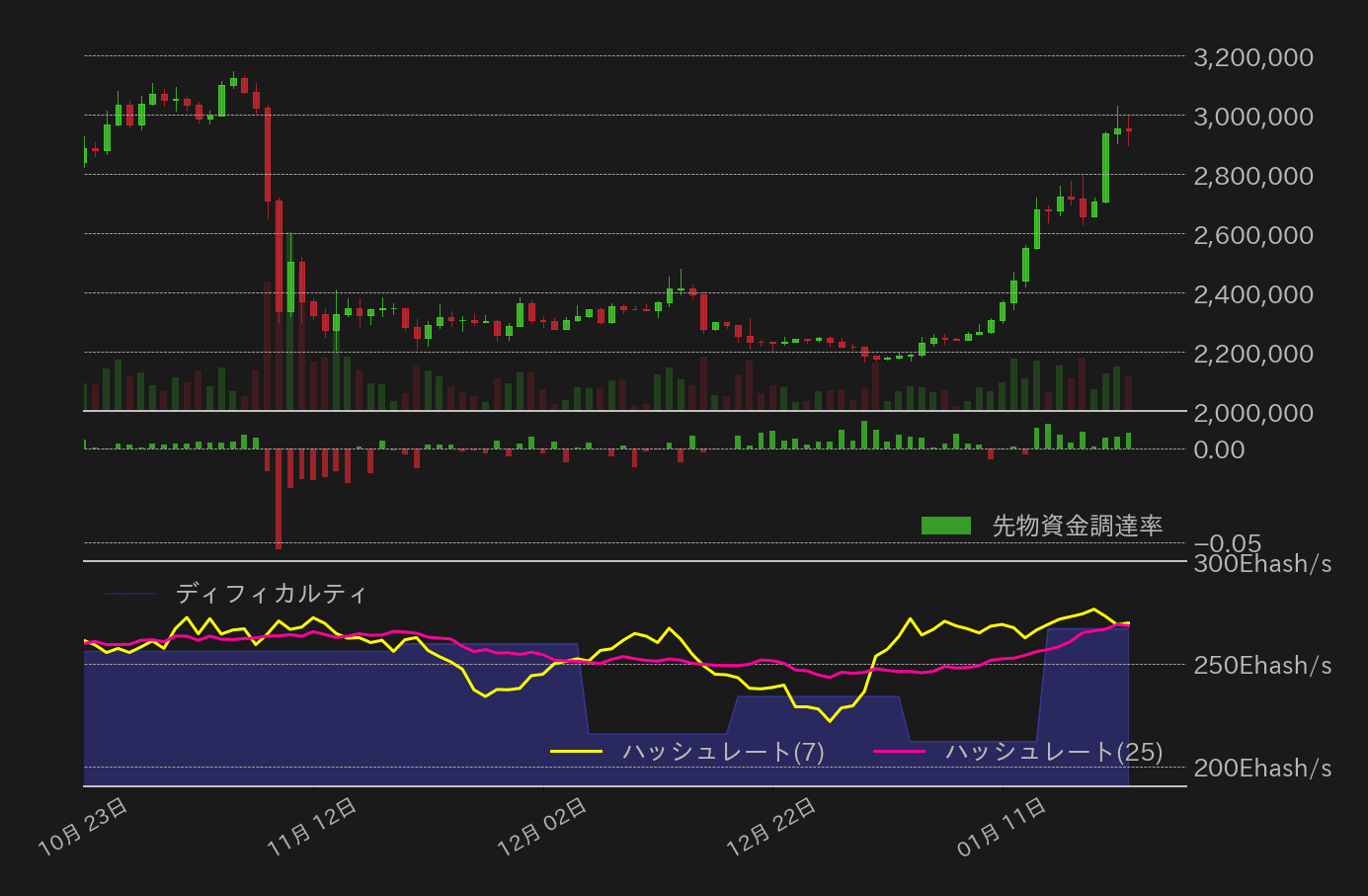Click the 2,000,000 price axis label
The image size is (1368, 896).
[1252, 413]
